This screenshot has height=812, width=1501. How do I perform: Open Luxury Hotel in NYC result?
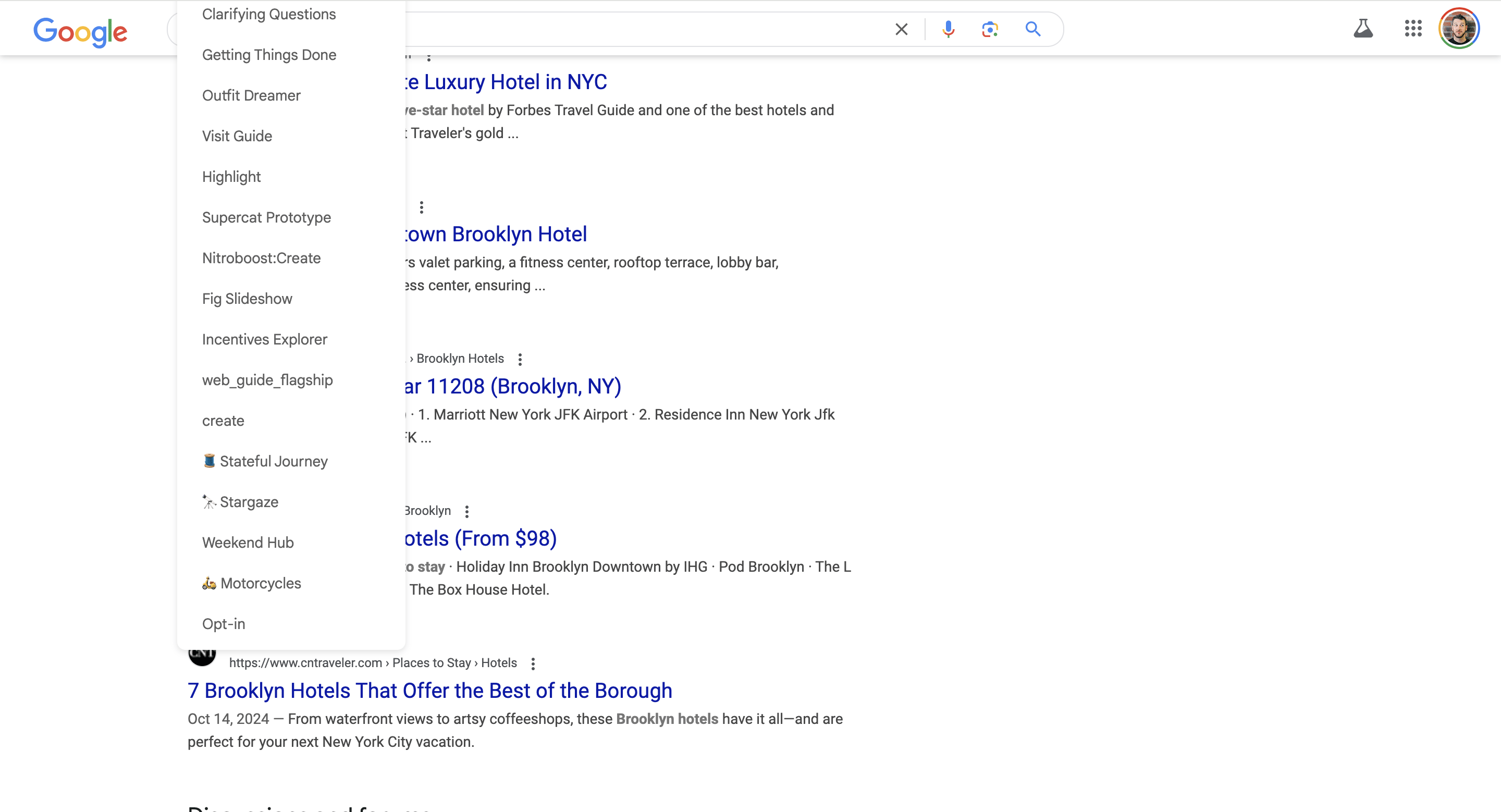(x=506, y=82)
